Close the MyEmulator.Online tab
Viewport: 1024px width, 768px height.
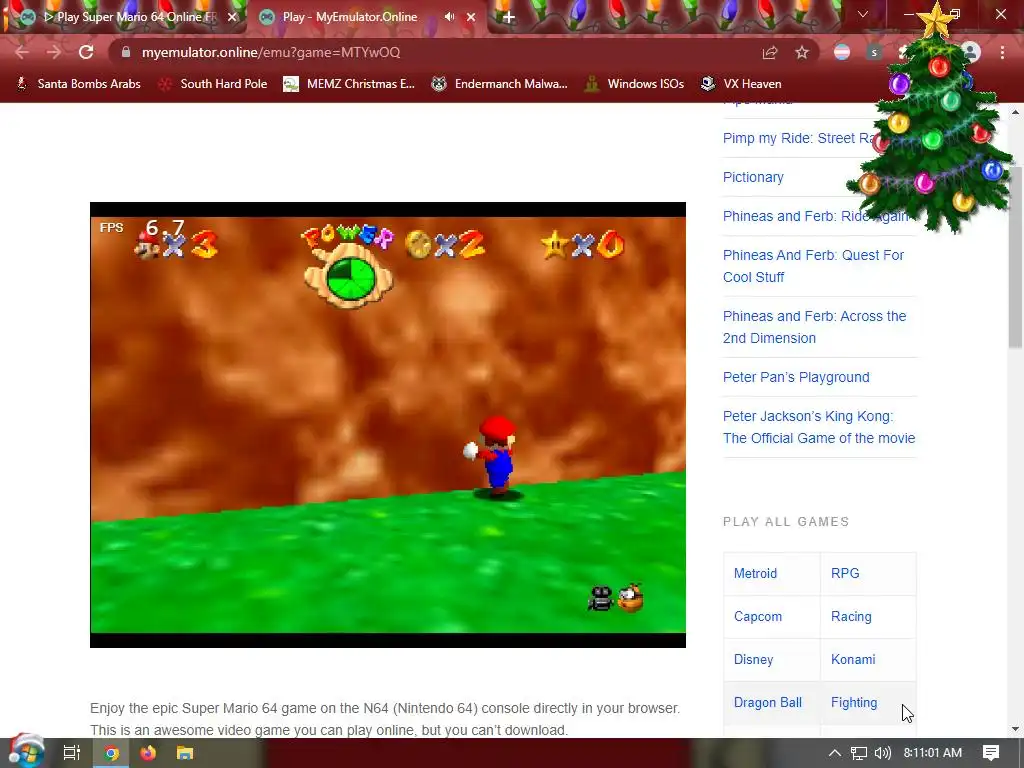pos(471,17)
